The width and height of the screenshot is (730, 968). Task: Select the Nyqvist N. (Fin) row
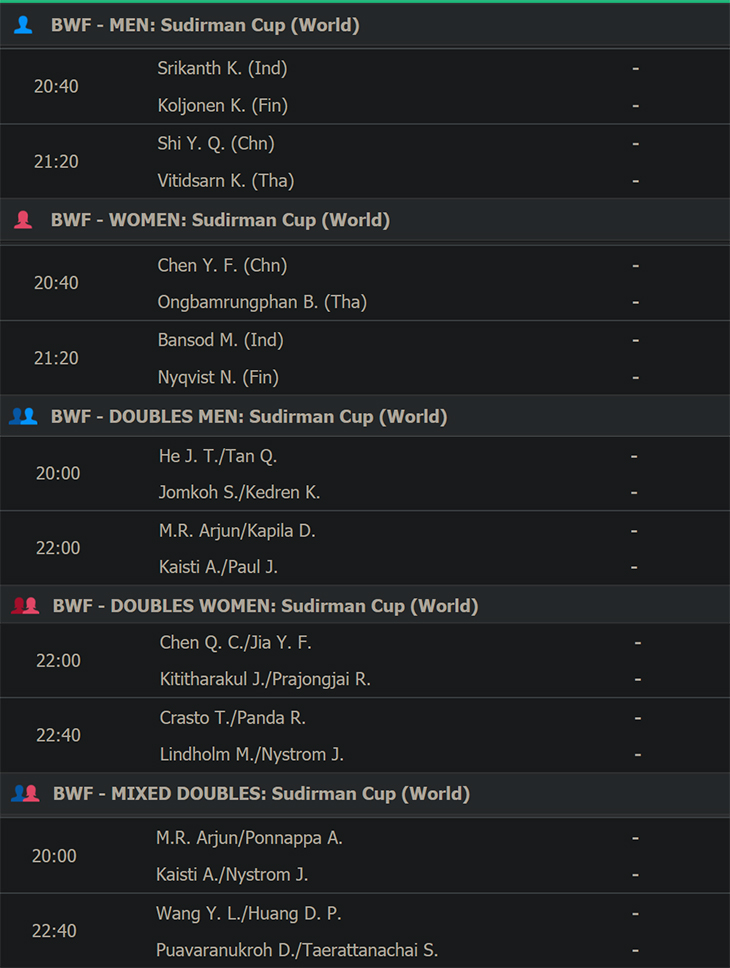point(218,377)
